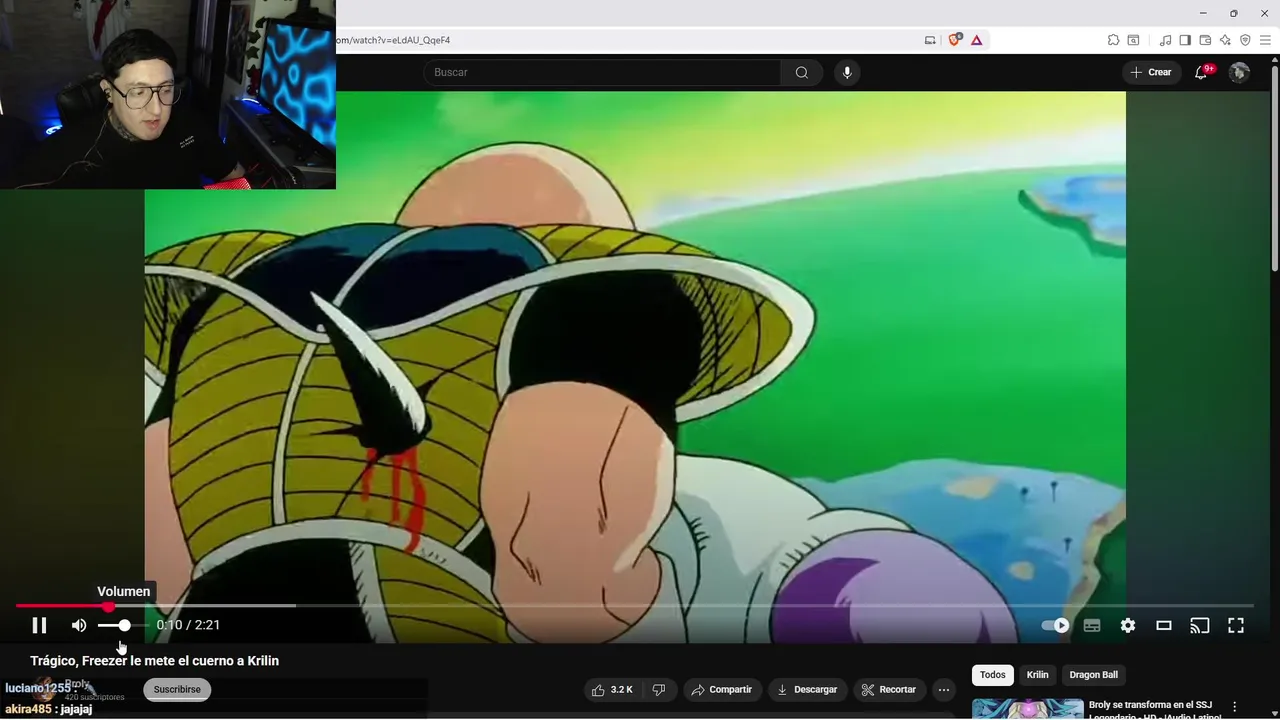Click the YouTube search magnifier button
The width and height of the screenshot is (1280, 720).
coord(802,72)
